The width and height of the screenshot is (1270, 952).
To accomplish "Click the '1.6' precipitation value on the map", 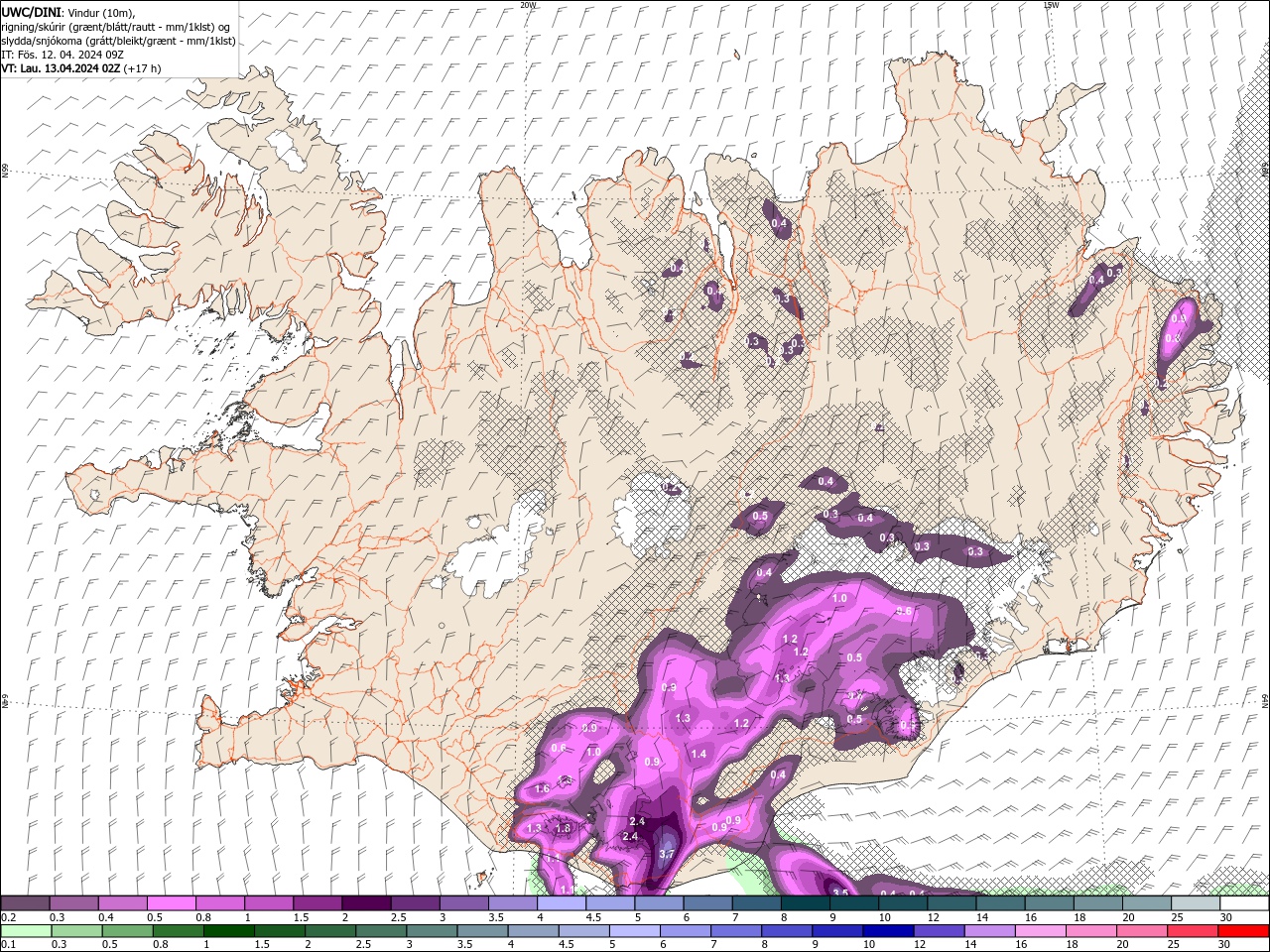I will [542, 789].
